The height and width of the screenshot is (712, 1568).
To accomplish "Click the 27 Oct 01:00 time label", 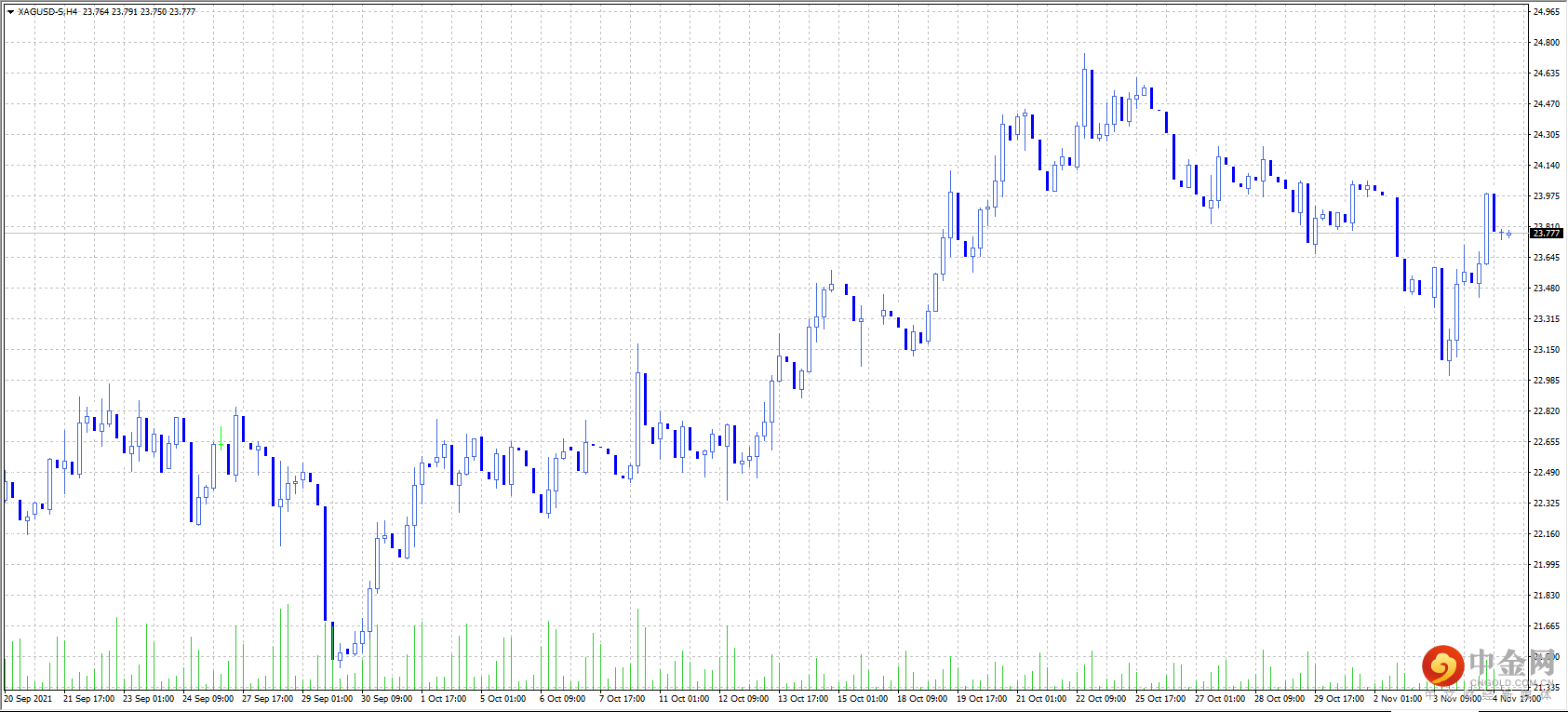I will tap(1221, 699).
